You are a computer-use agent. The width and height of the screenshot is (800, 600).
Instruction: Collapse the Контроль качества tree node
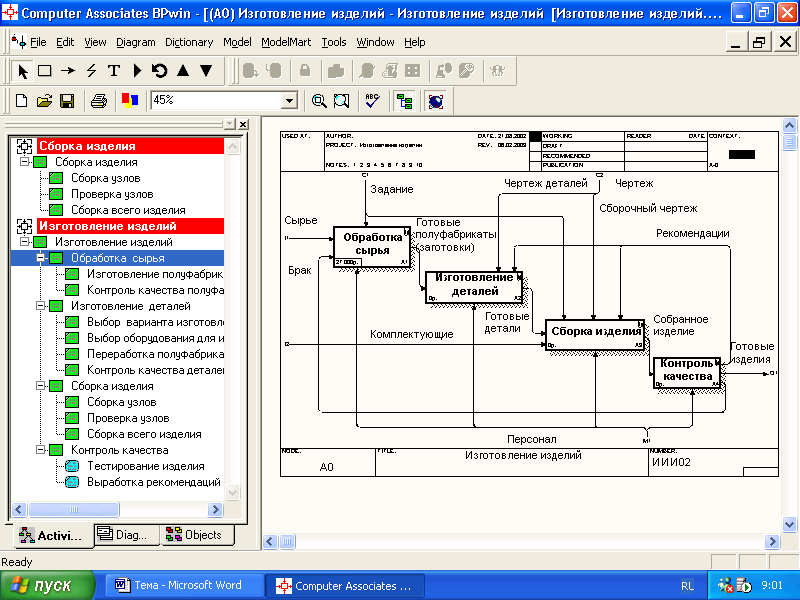(41, 449)
